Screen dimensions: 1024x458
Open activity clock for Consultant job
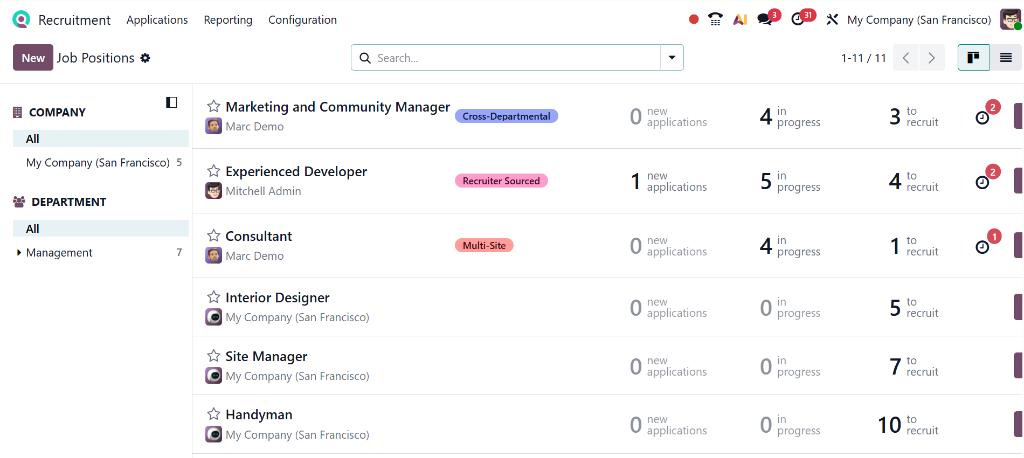click(x=982, y=247)
